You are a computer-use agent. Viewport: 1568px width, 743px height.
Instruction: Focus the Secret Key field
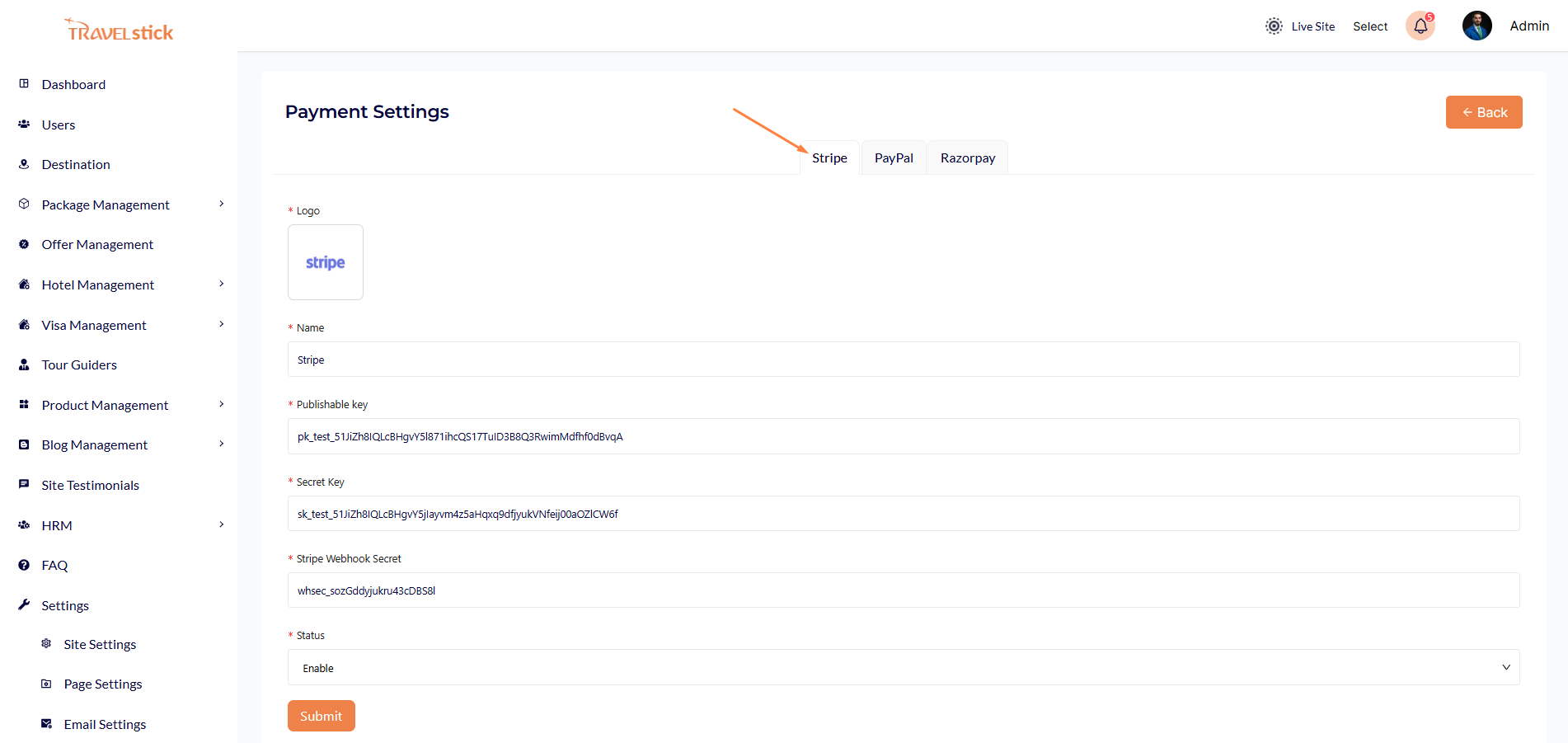(x=904, y=514)
